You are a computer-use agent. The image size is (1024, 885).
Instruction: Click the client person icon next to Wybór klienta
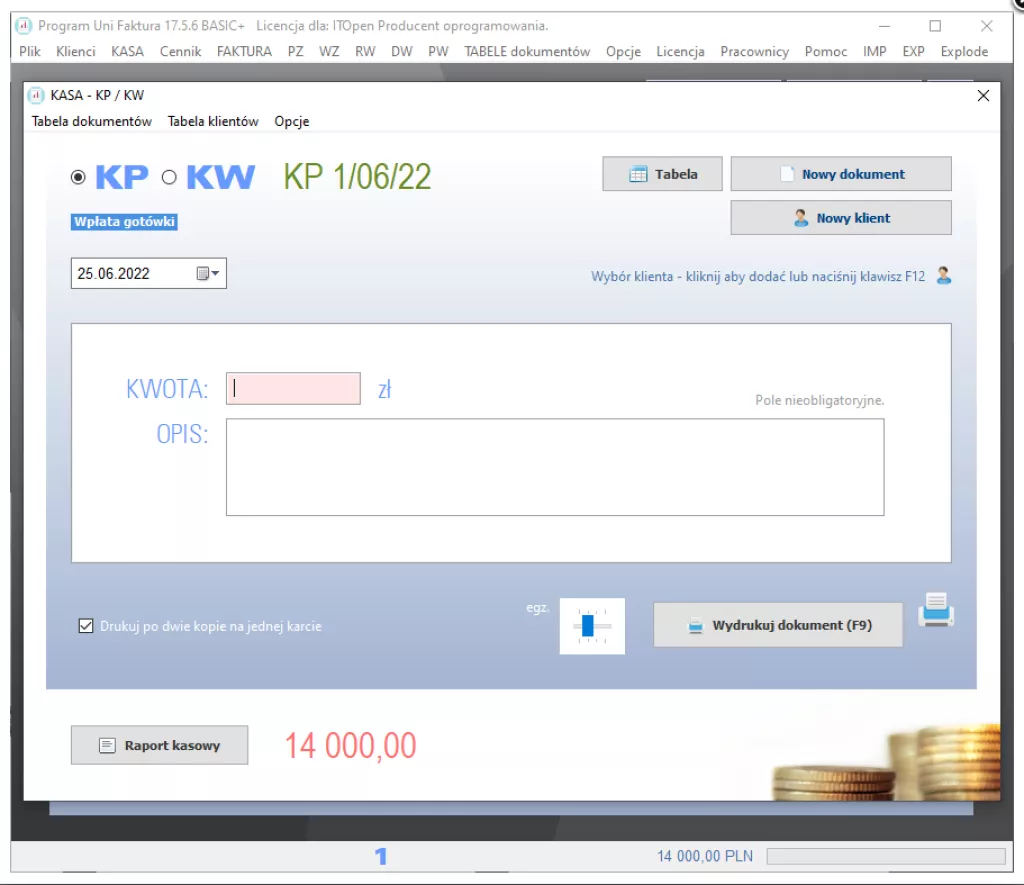point(944,276)
